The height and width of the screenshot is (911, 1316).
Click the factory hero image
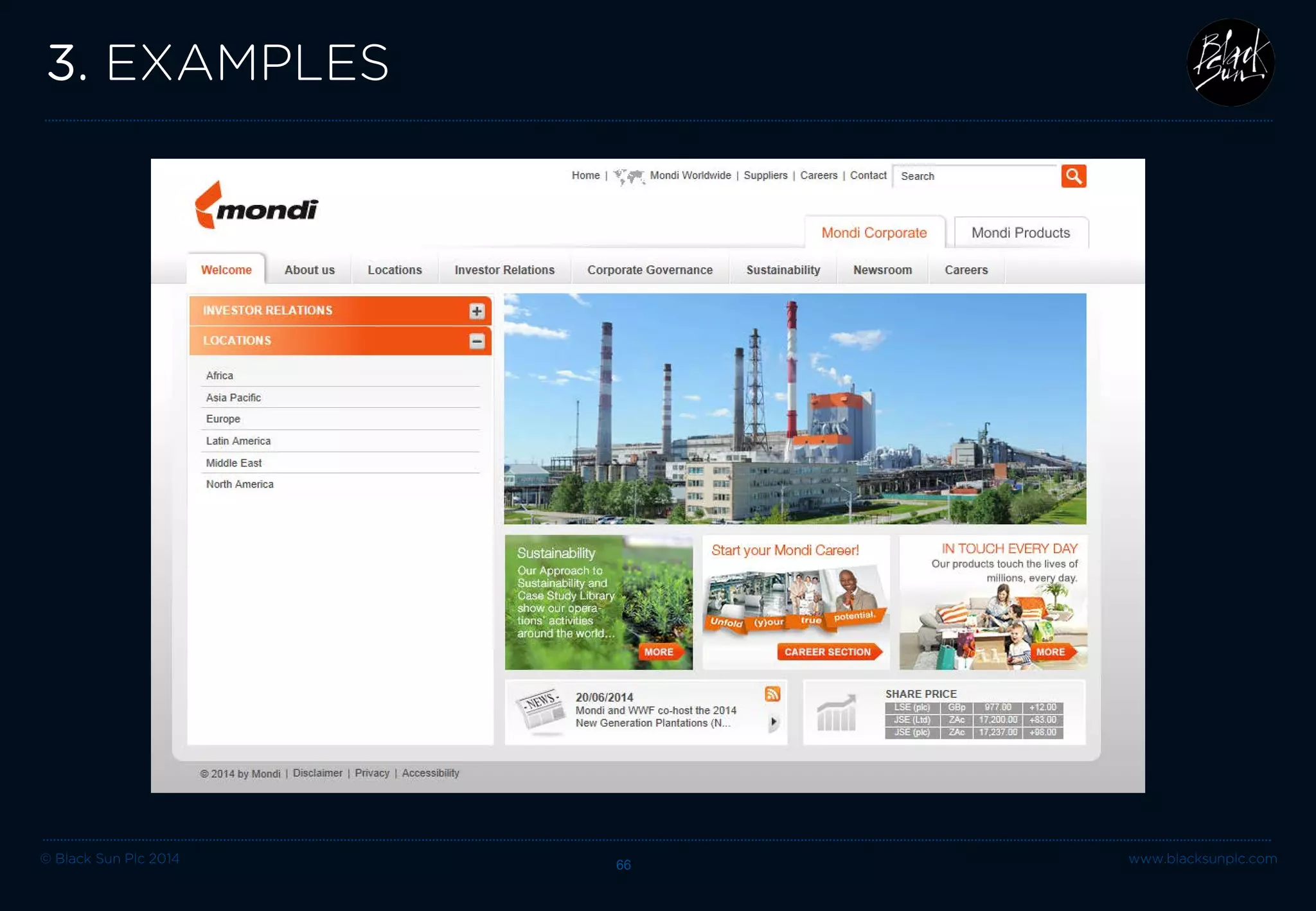point(795,409)
